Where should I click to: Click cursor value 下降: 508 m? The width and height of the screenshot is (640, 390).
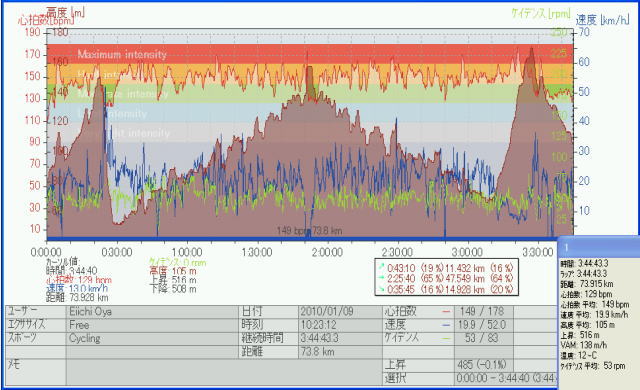coord(173,289)
